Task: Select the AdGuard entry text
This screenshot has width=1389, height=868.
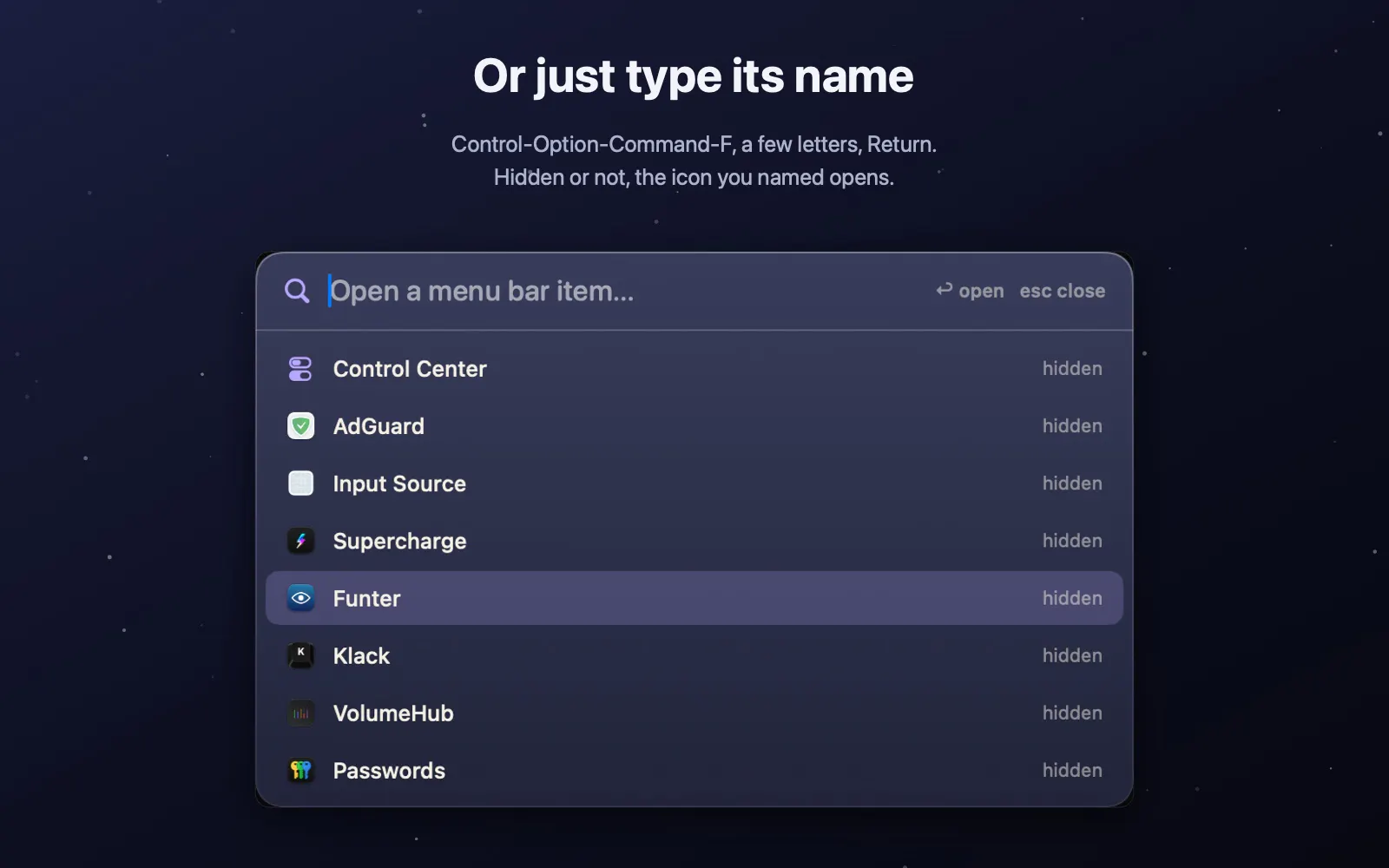Action: (379, 426)
